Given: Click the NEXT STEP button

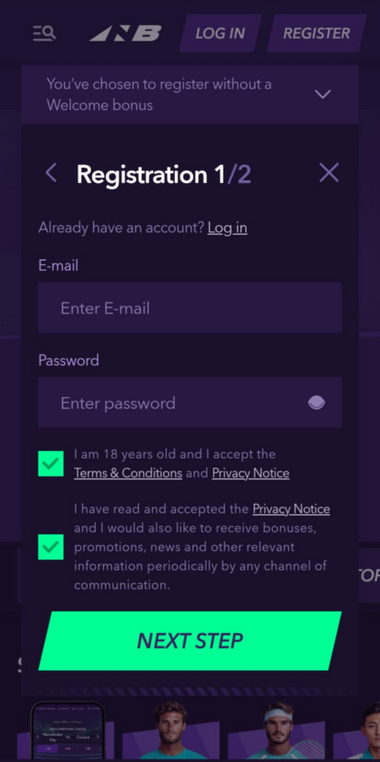Looking at the screenshot, I should 190,641.
